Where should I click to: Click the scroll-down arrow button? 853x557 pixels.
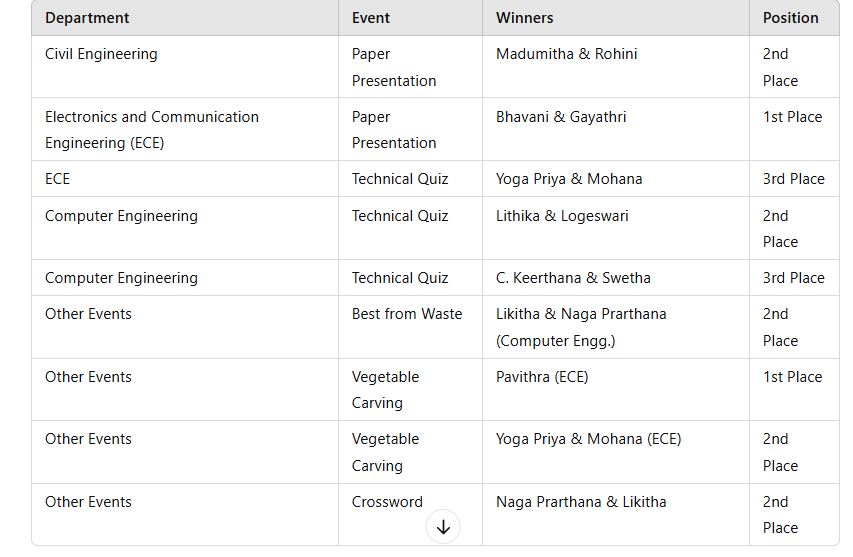coord(443,527)
